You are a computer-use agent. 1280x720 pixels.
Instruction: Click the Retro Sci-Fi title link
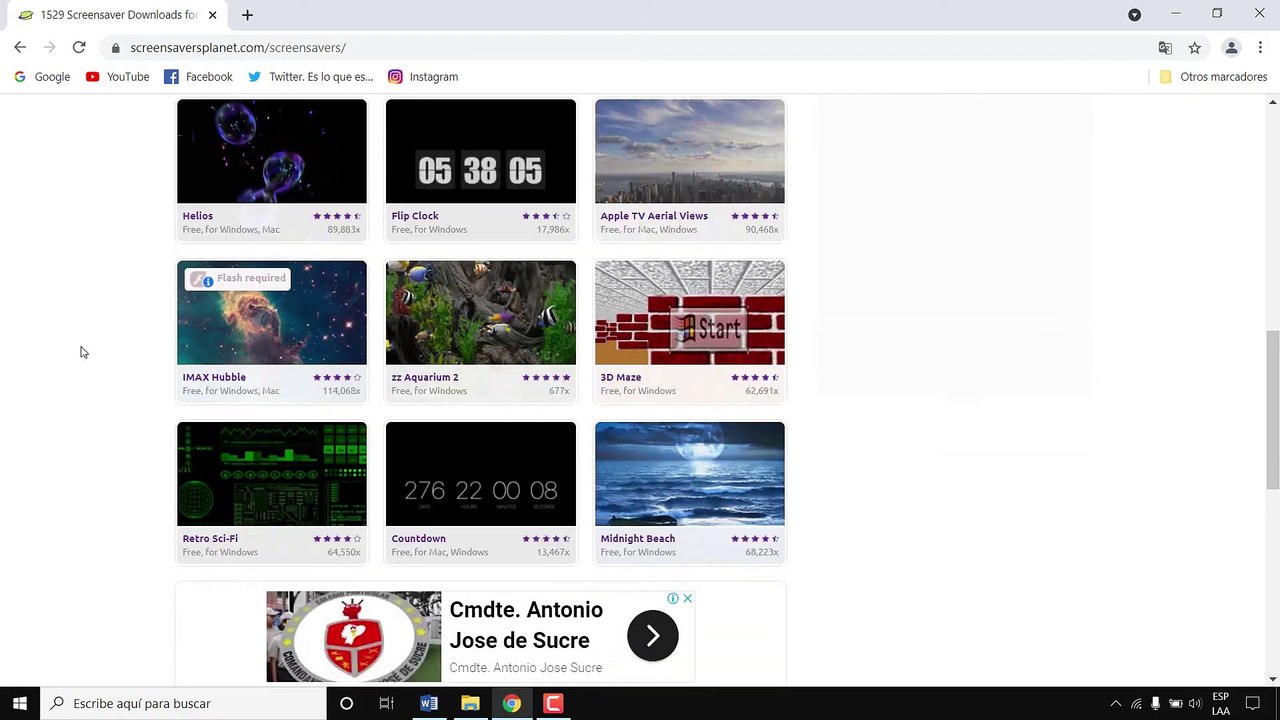pyautogui.click(x=210, y=539)
